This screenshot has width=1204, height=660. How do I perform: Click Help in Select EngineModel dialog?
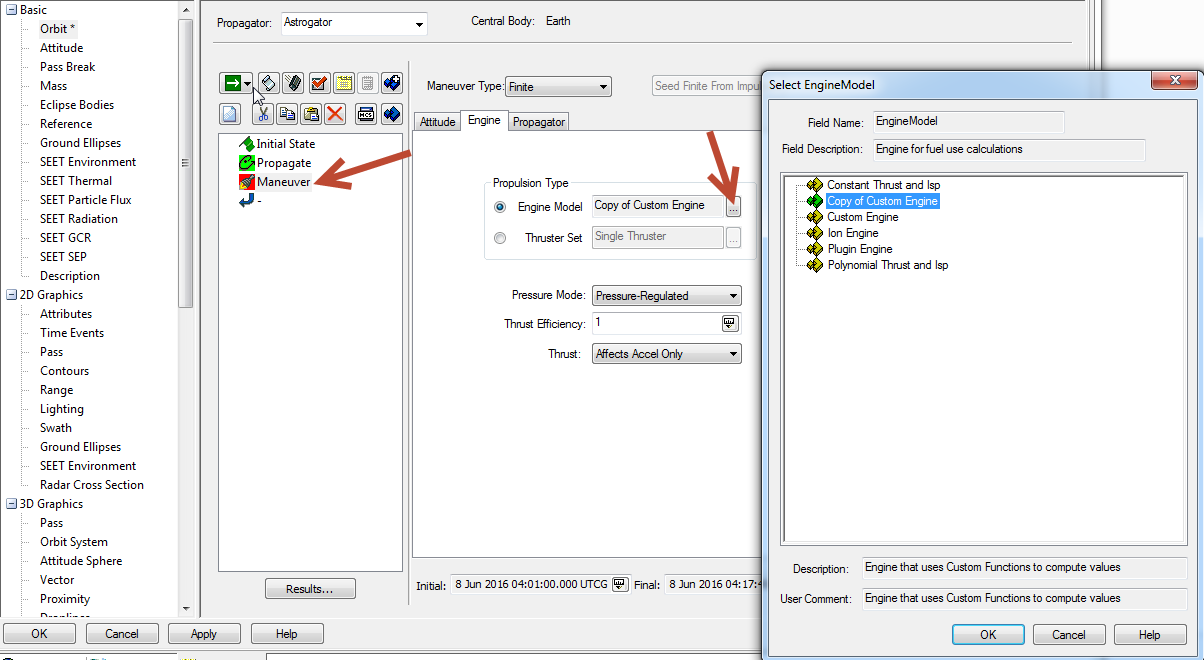(x=1150, y=635)
